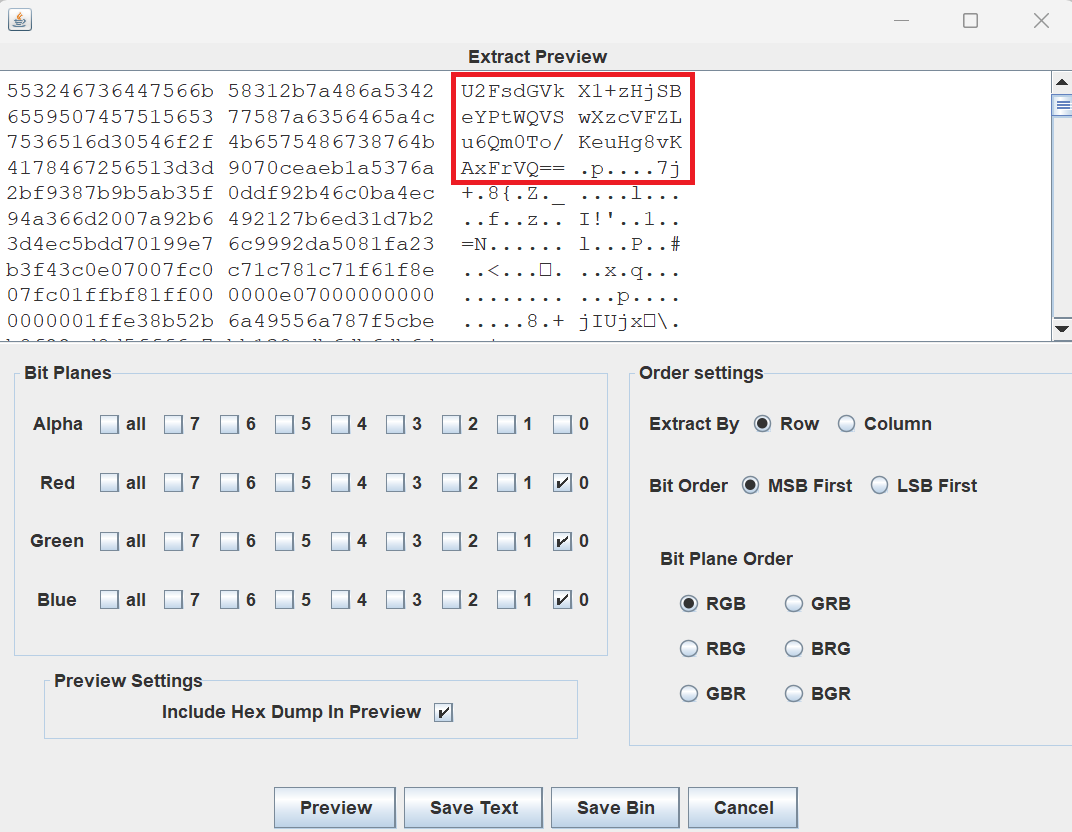Enable Green bit plane 6

click(x=229, y=541)
